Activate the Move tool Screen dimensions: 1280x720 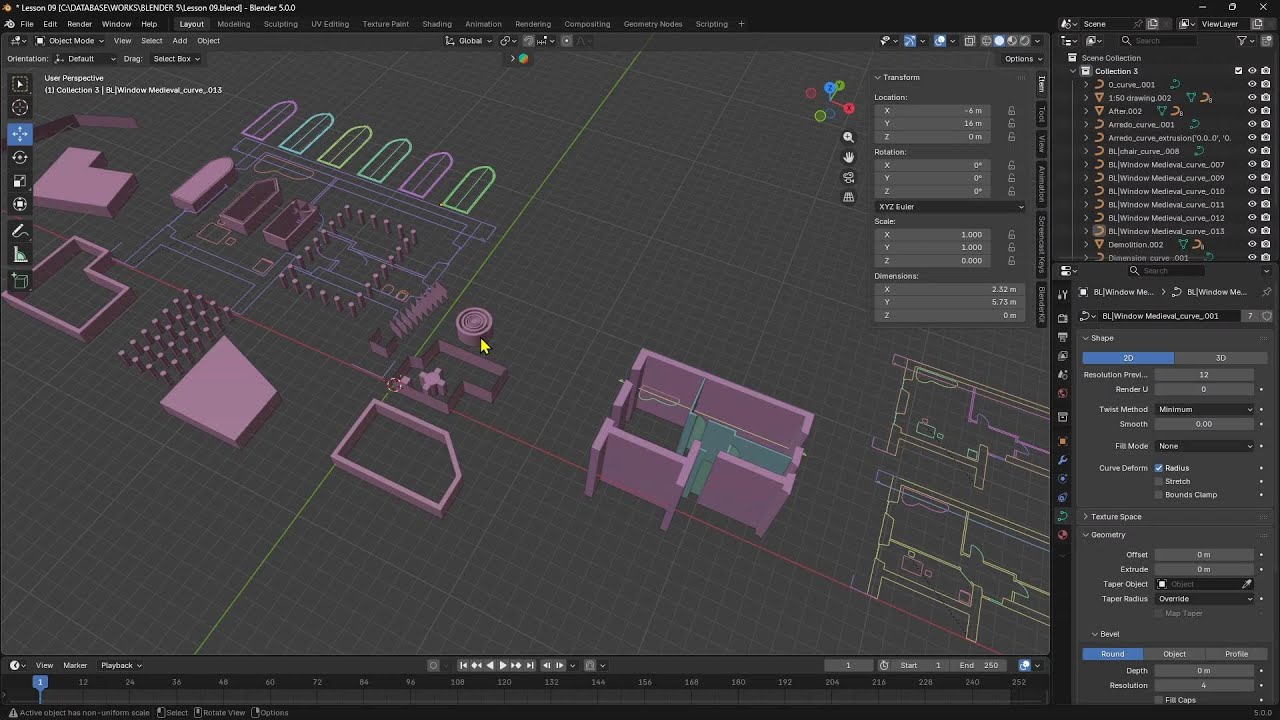click(20, 133)
